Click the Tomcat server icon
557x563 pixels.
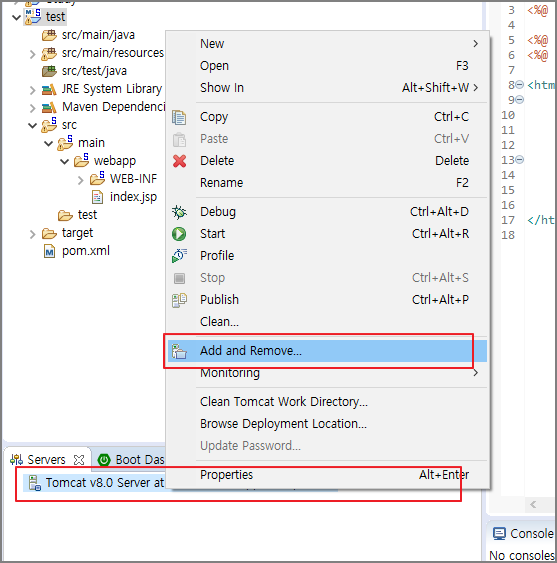coord(34,483)
